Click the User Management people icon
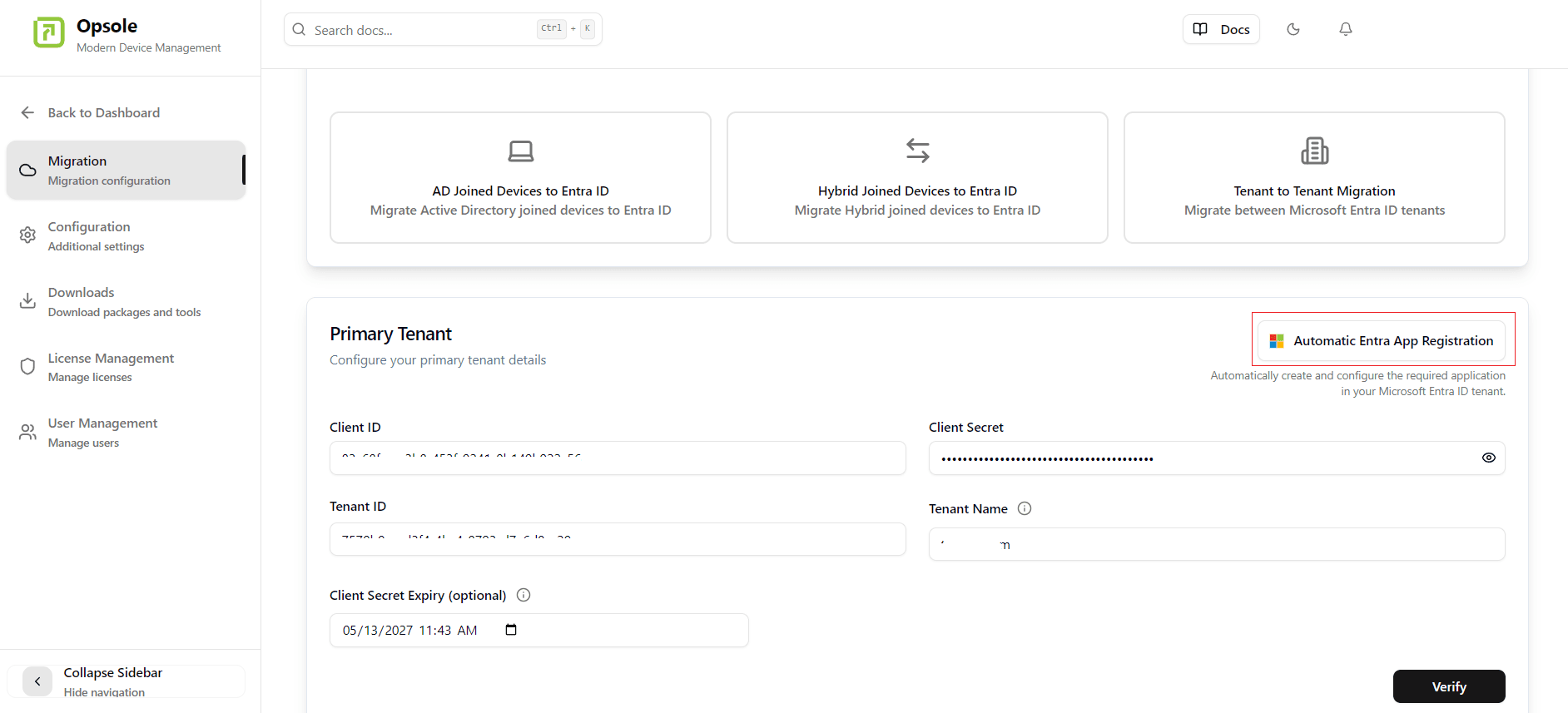 coord(27,432)
